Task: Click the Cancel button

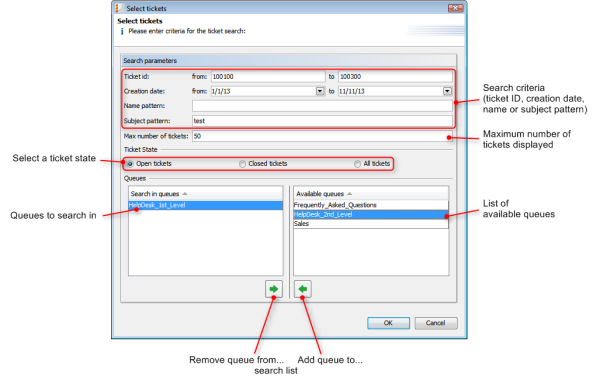Action: point(435,323)
